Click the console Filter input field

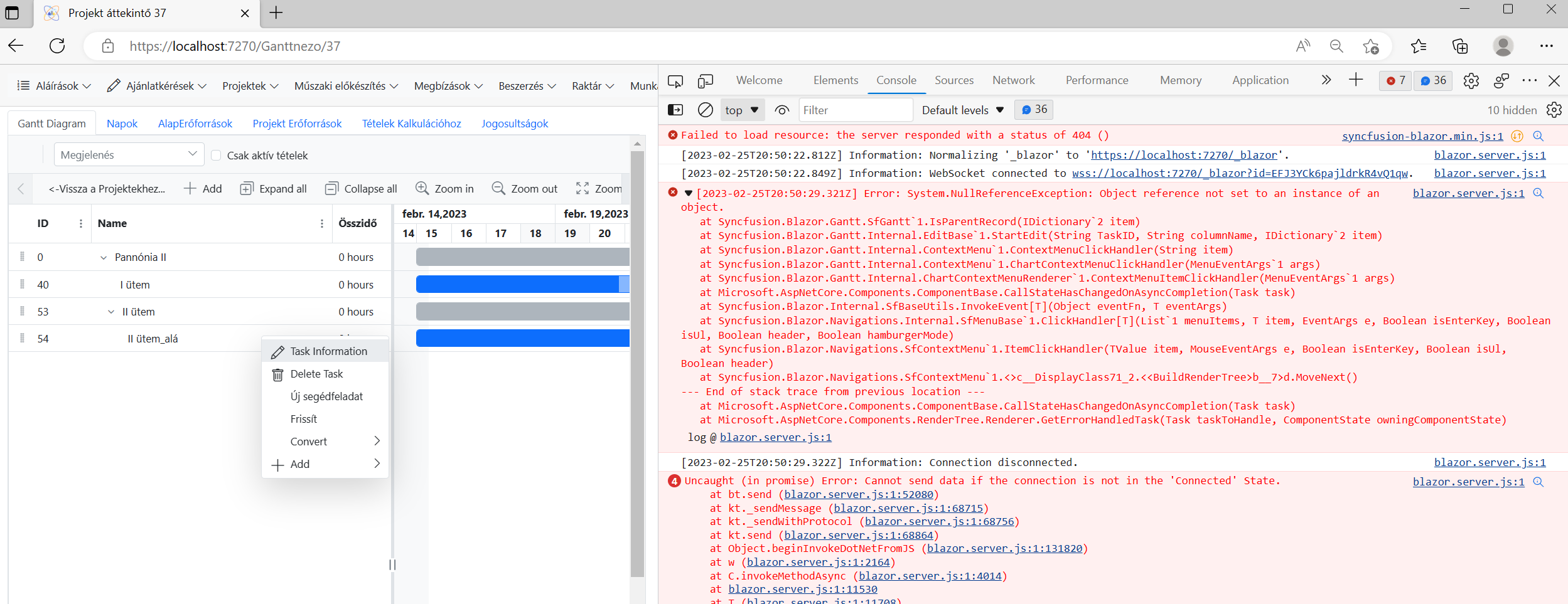[x=855, y=110]
